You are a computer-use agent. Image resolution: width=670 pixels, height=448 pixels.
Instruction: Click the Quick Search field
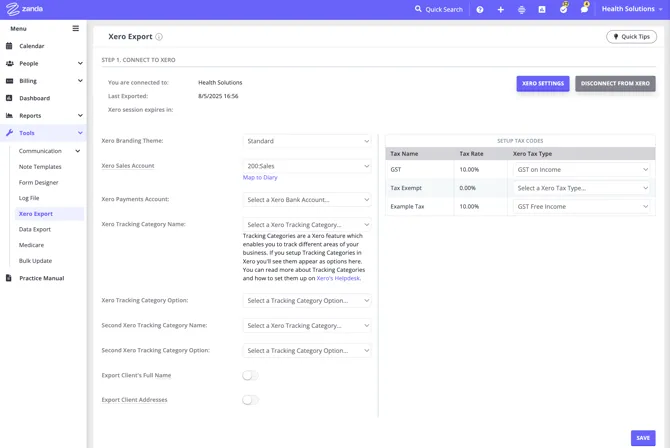click(x=444, y=9)
